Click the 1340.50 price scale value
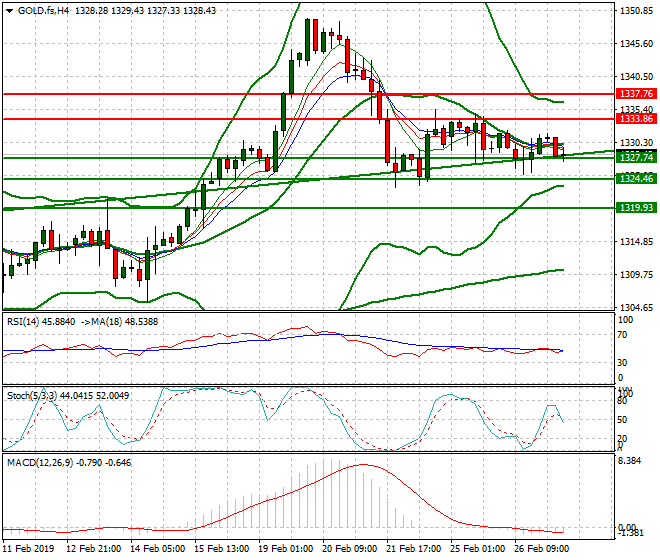The width and height of the screenshot is (660, 560). [637, 77]
